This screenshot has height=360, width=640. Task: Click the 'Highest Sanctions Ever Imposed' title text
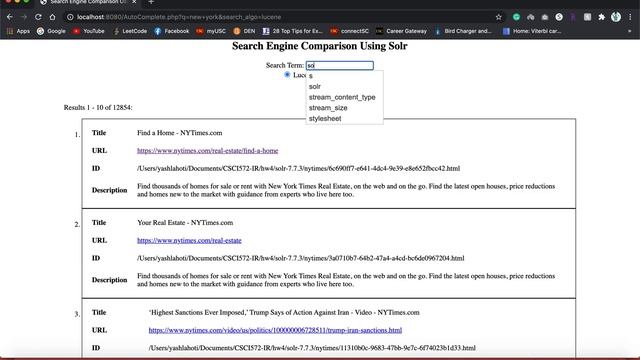tap(284, 312)
